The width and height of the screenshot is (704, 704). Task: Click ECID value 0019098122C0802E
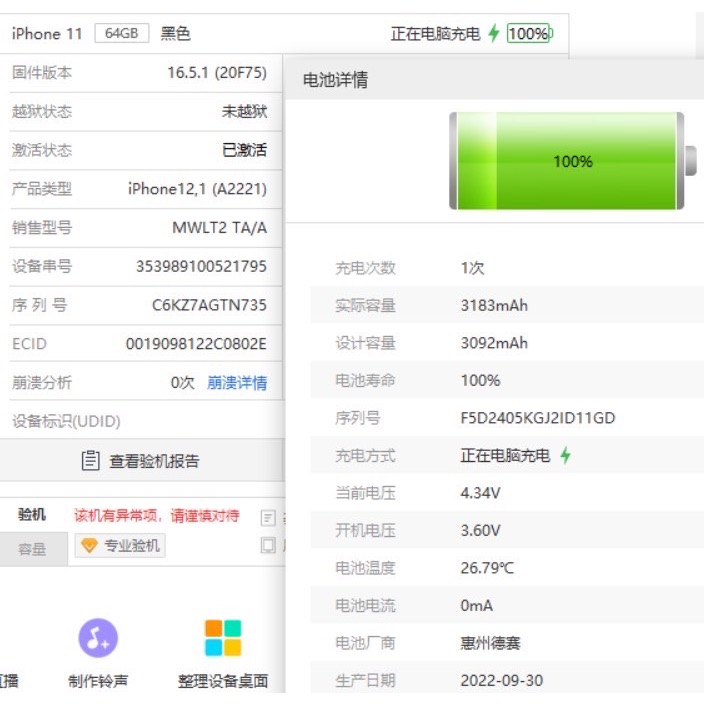click(x=196, y=344)
